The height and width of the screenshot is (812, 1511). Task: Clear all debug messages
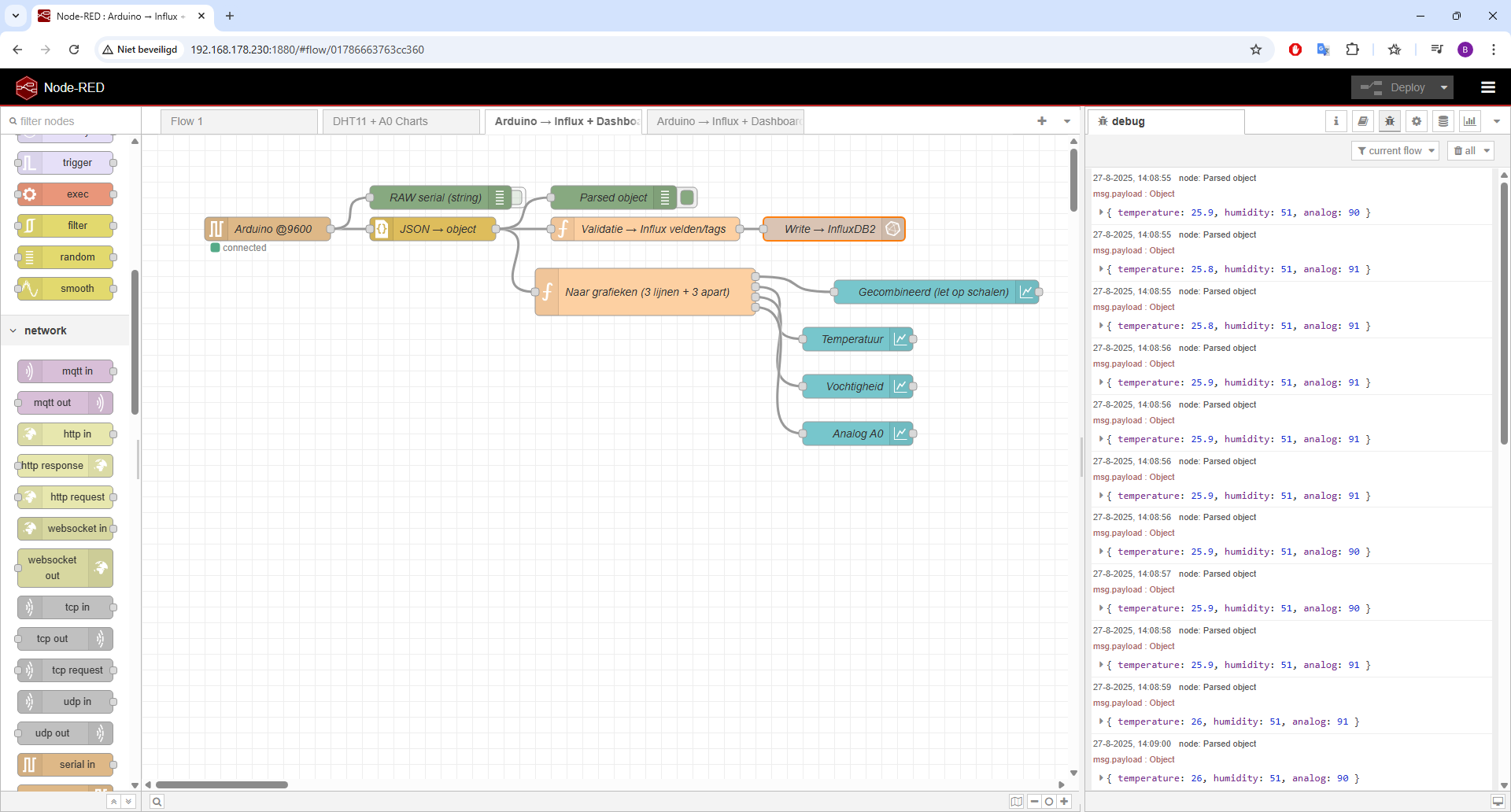point(1464,151)
